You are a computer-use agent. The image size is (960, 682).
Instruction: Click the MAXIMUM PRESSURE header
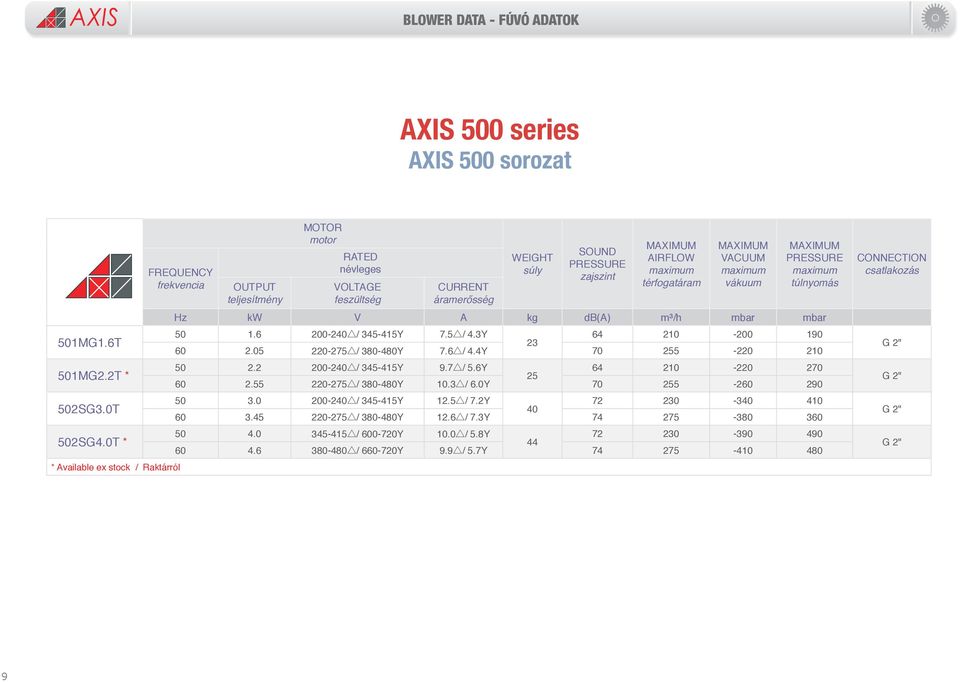(814, 264)
